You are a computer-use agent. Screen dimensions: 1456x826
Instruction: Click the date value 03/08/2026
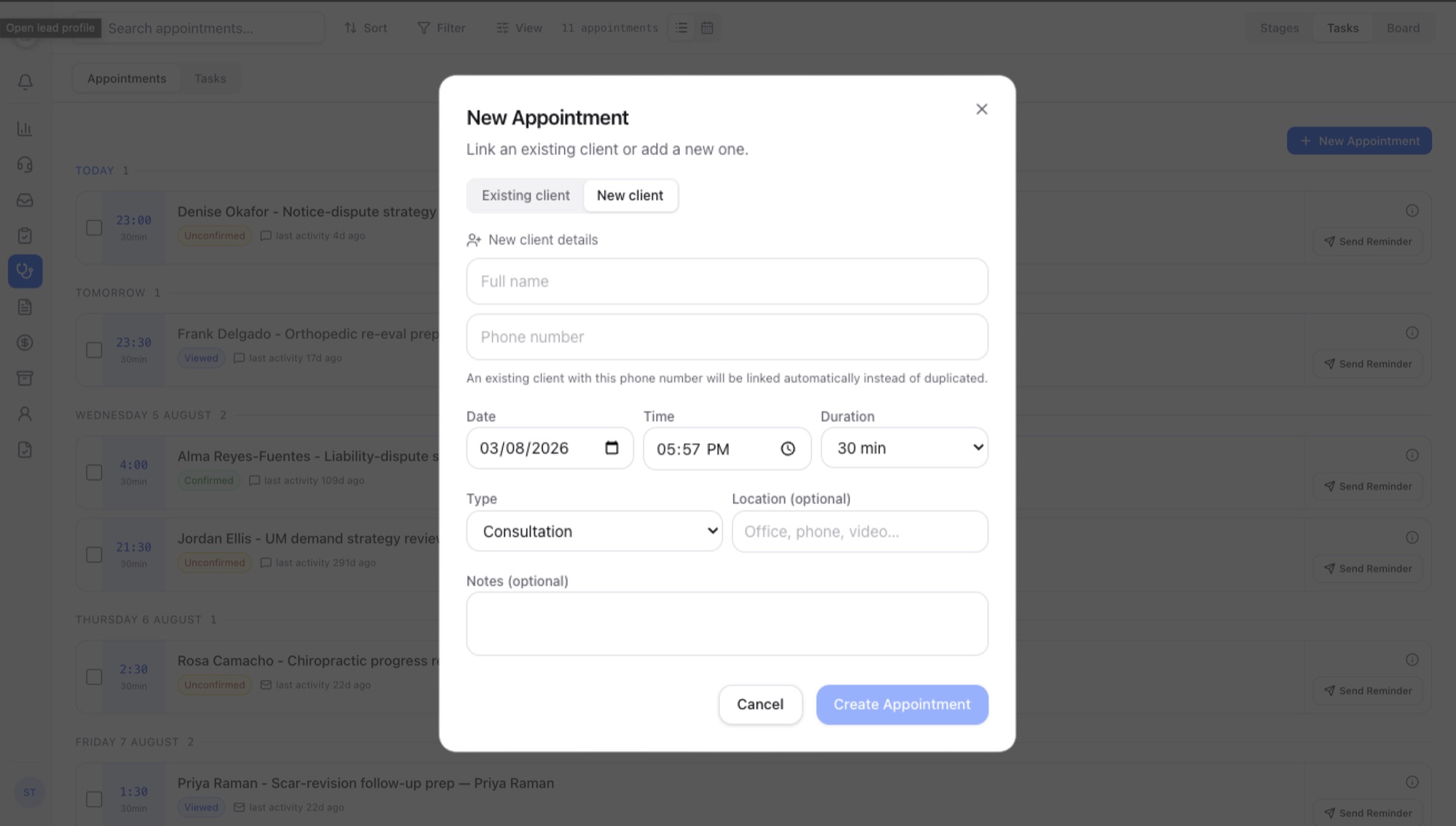524,448
